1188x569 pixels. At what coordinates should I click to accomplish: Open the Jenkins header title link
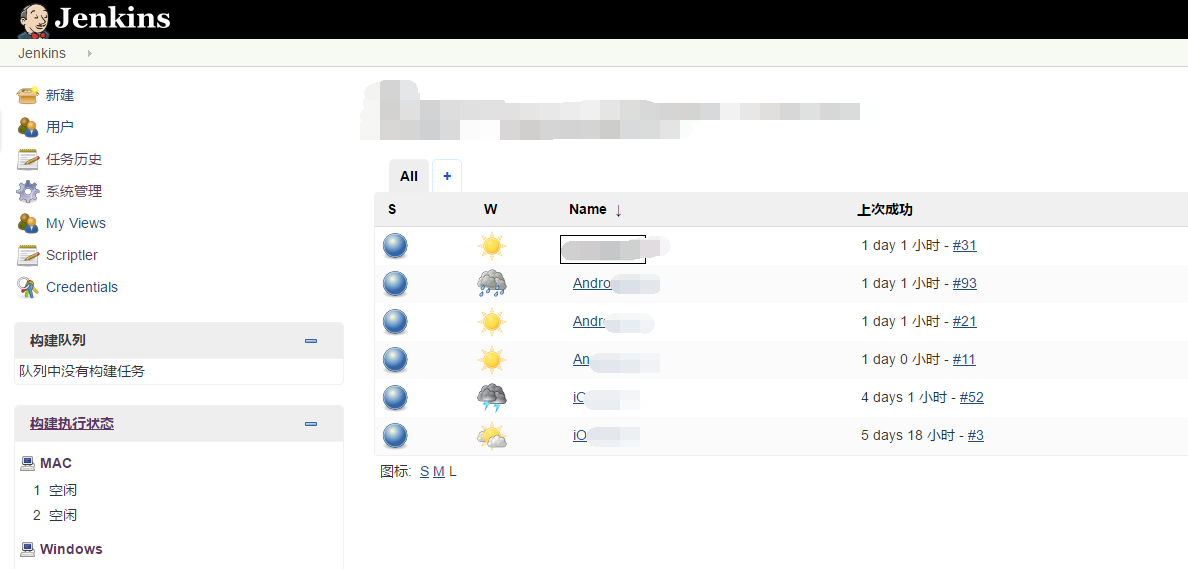click(x=112, y=17)
